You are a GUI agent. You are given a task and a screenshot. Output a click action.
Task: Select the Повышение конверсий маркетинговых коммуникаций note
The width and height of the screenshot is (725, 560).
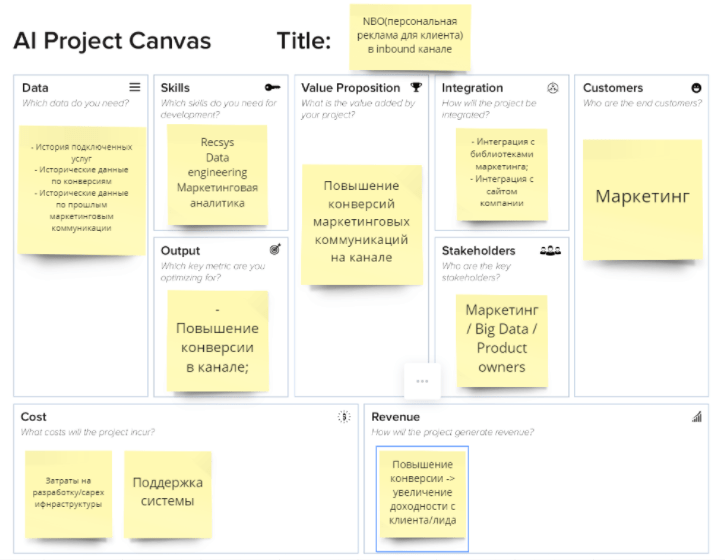pyautogui.click(x=362, y=225)
